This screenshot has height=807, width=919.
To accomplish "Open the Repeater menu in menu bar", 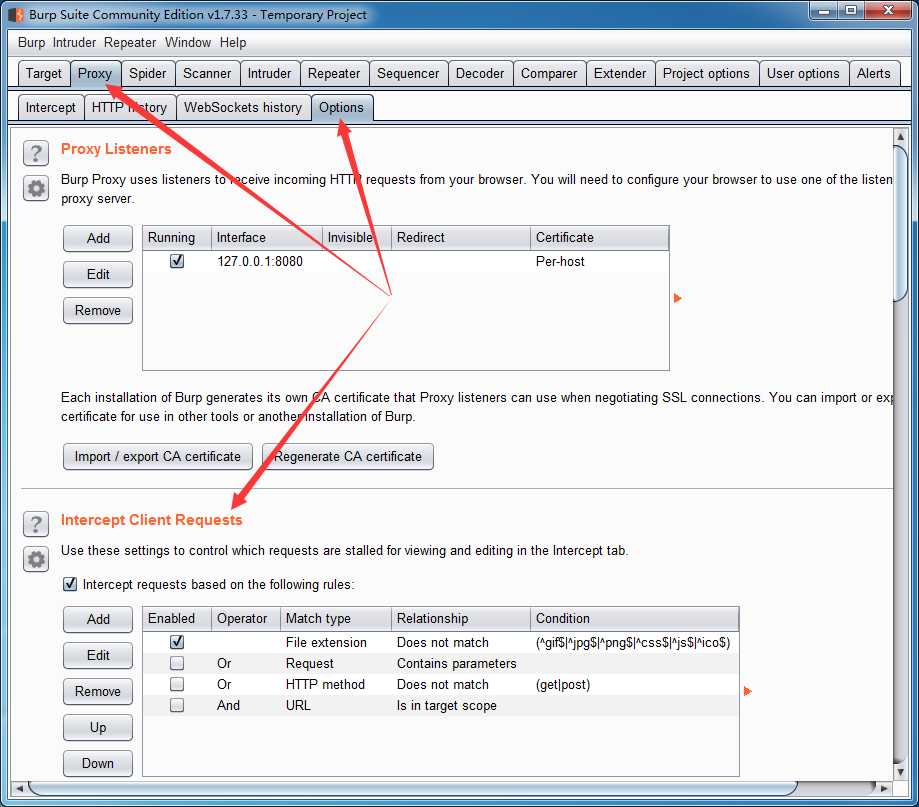I will pyautogui.click(x=130, y=42).
